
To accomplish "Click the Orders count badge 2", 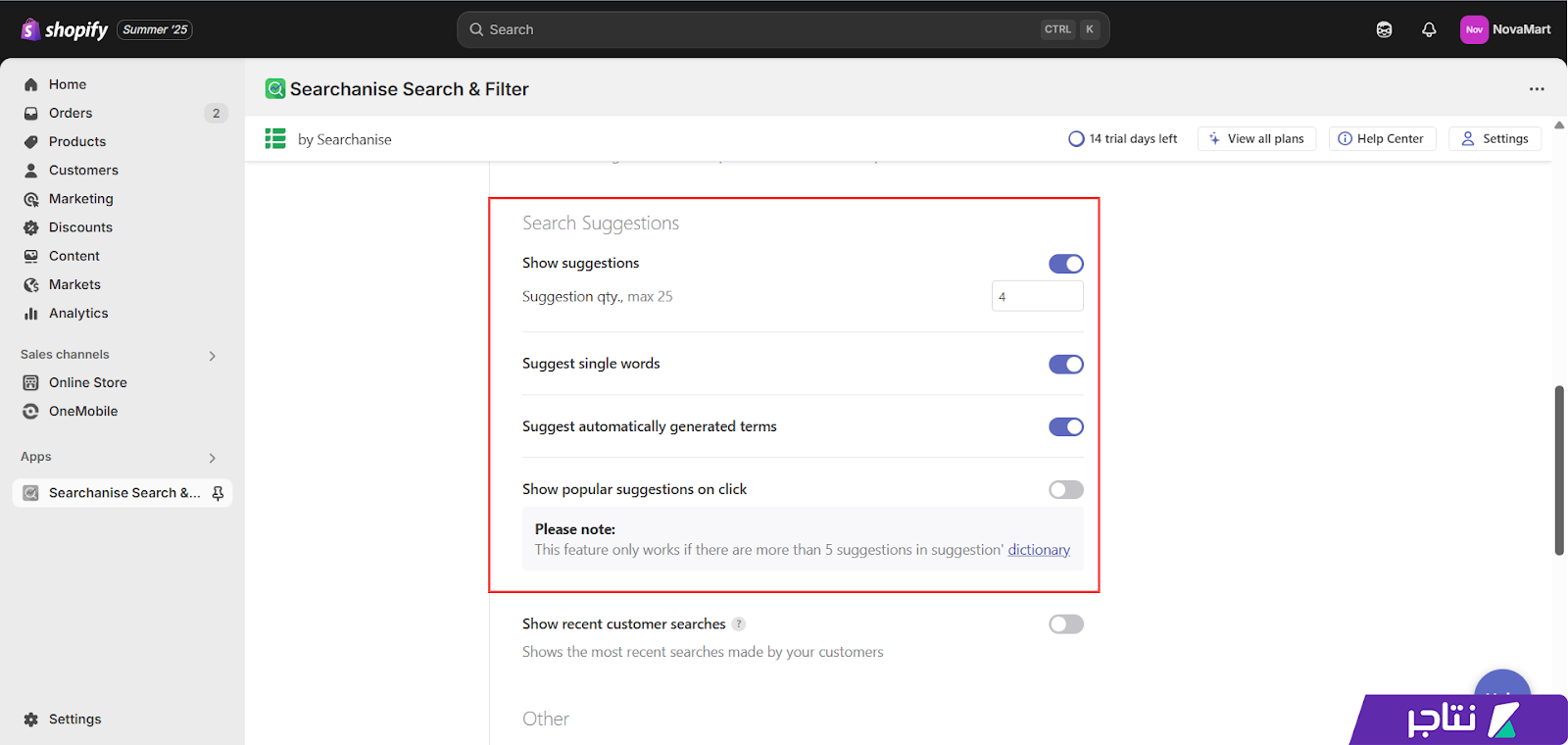I will pos(217,113).
